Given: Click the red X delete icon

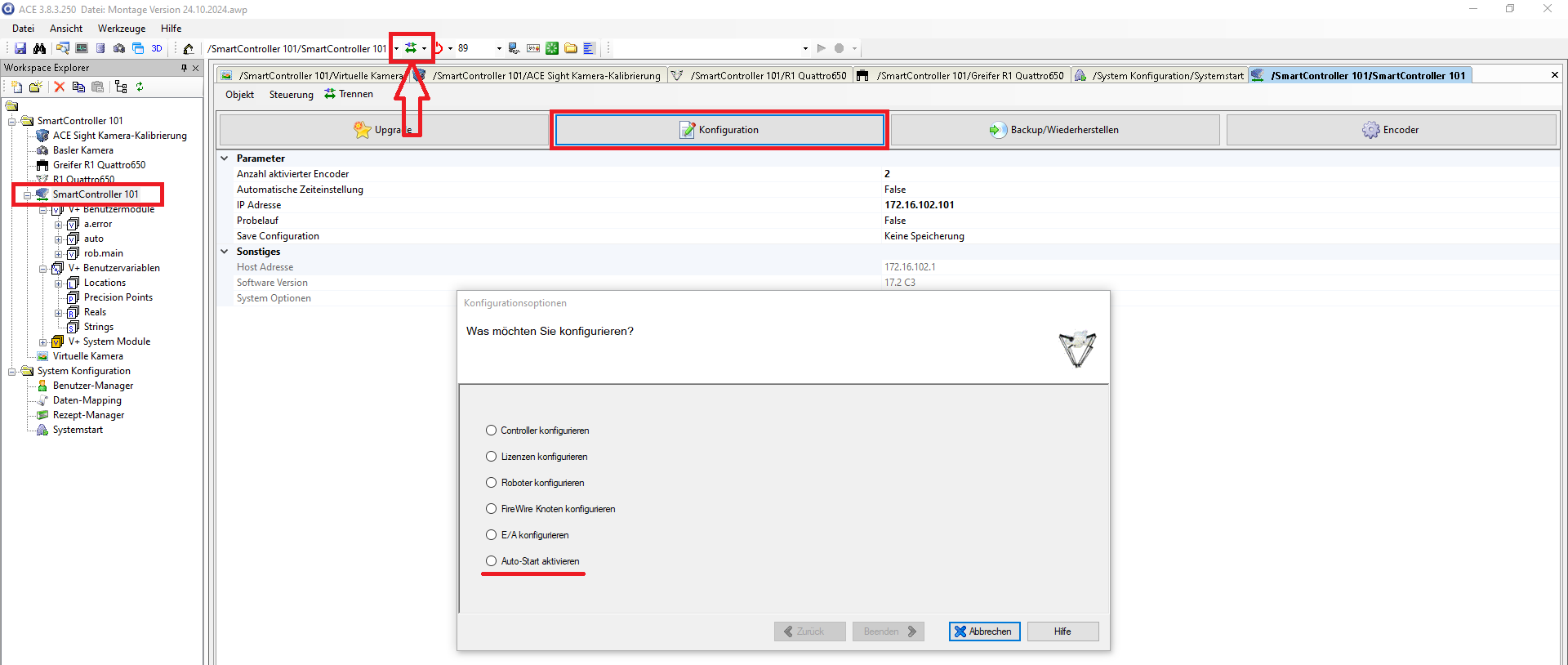Looking at the screenshot, I should coord(59,87).
